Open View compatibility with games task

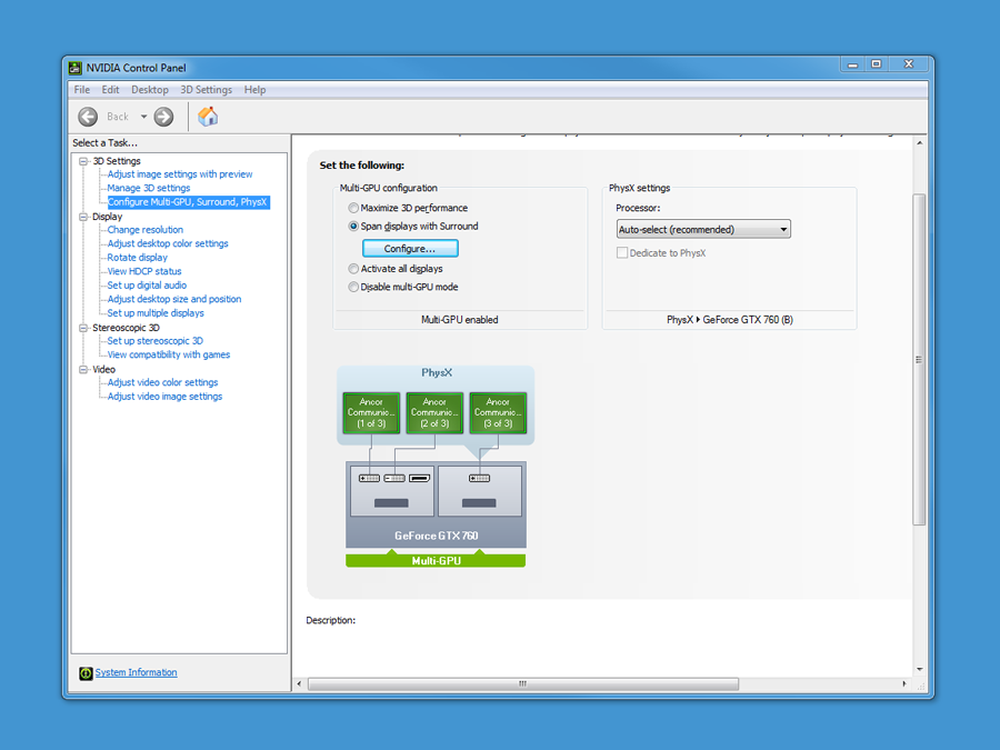[168, 355]
